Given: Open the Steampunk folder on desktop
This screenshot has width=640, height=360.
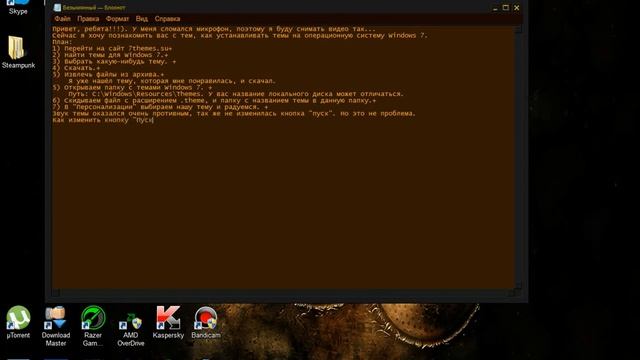Looking at the screenshot, I should click(x=18, y=52).
